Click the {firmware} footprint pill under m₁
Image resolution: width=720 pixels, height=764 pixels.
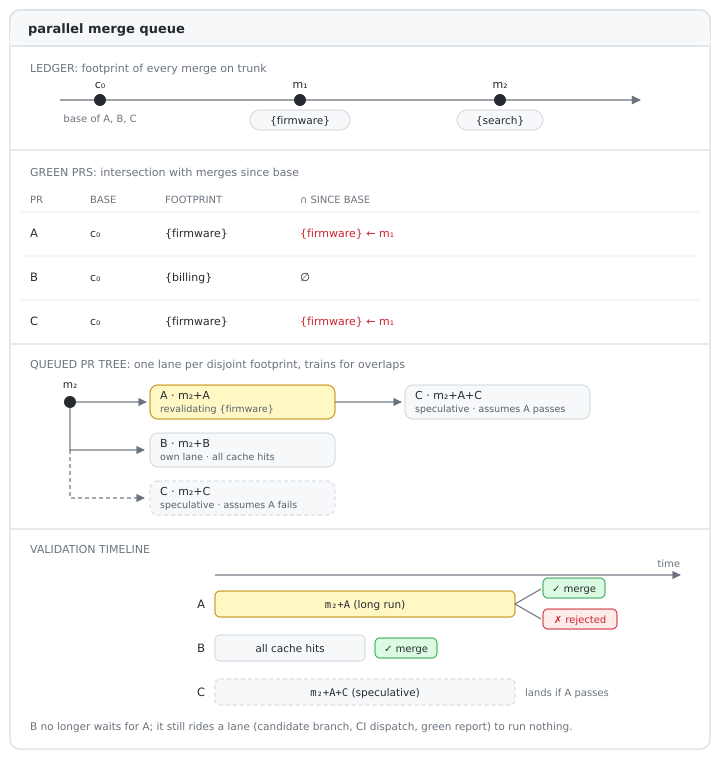pos(300,120)
